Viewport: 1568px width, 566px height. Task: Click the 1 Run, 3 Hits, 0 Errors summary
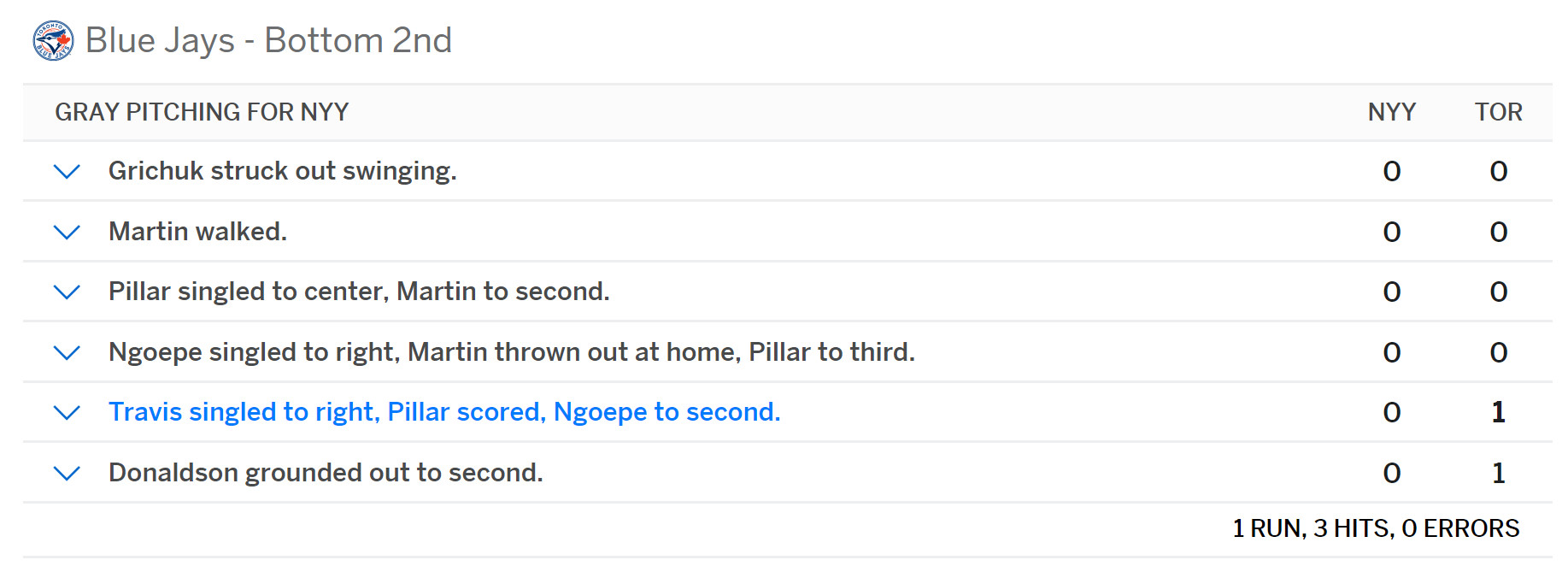coord(1376,528)
